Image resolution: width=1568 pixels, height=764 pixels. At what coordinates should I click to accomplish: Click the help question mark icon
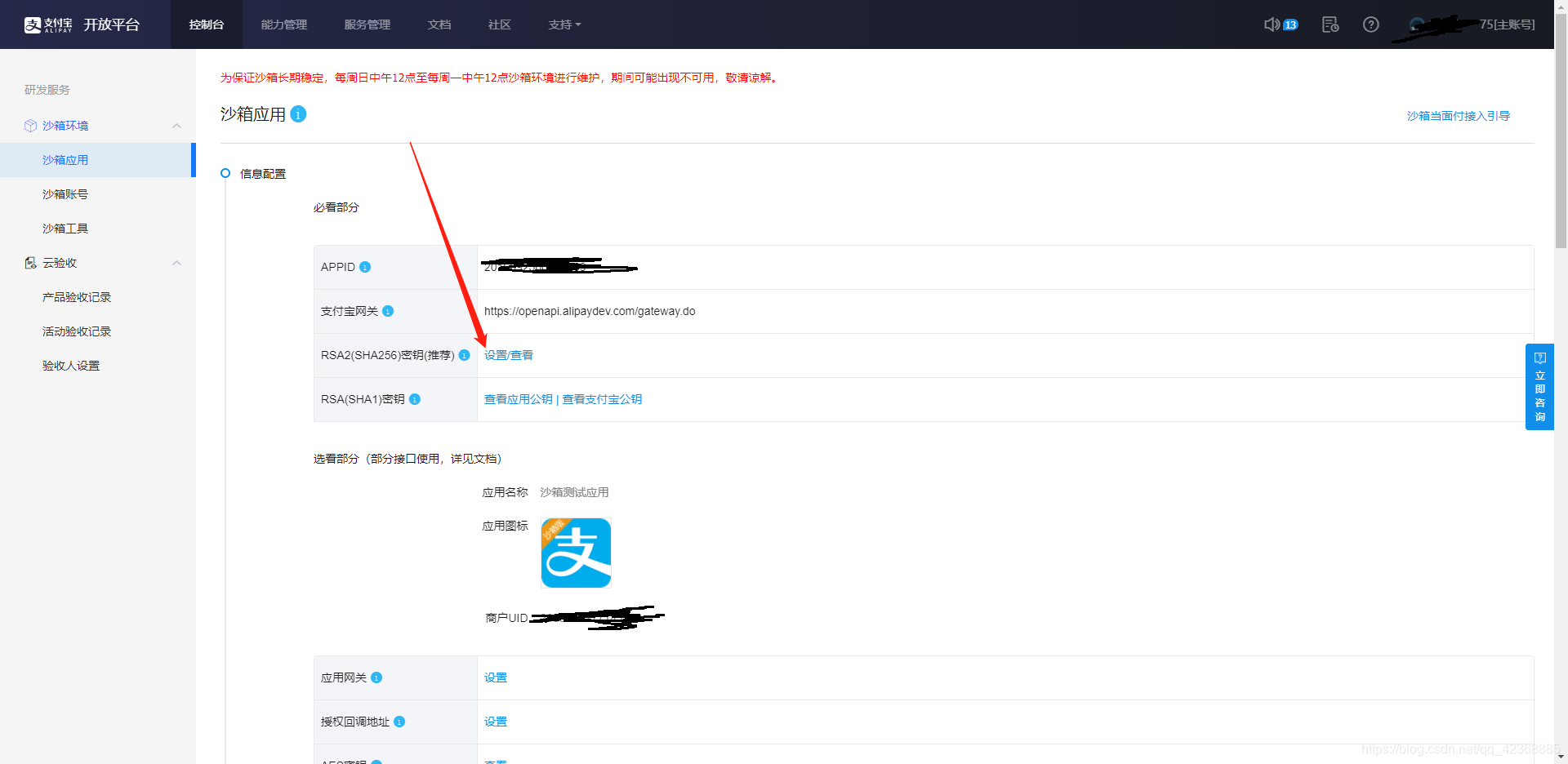[1371, 24]
